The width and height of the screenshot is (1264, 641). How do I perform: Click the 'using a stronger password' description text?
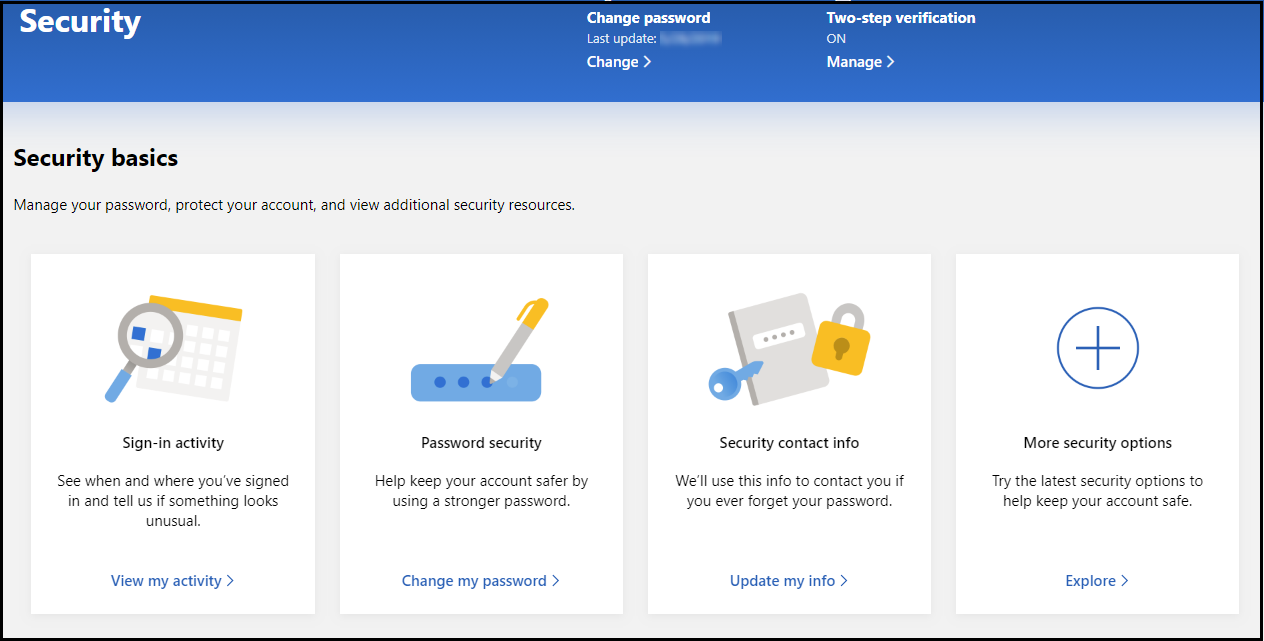481,491
